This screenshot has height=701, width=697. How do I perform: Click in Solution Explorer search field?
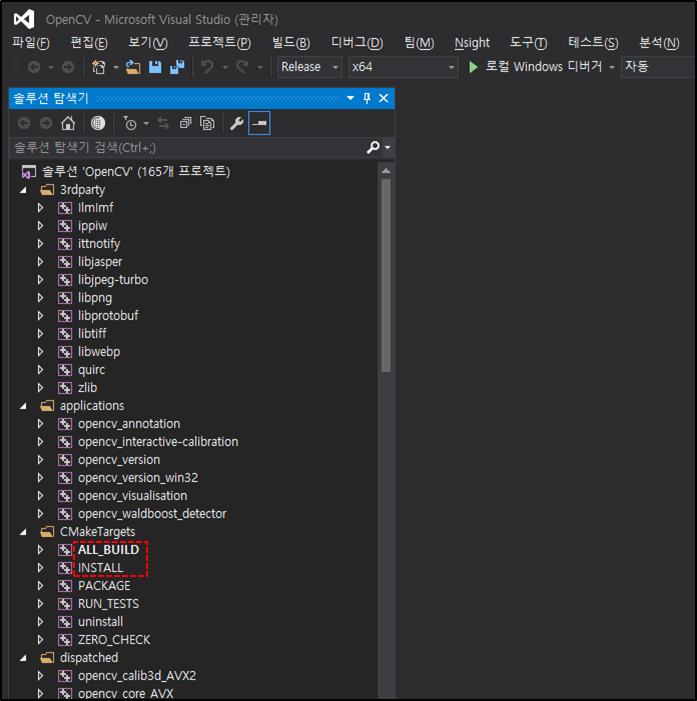[x=188, y=148]
